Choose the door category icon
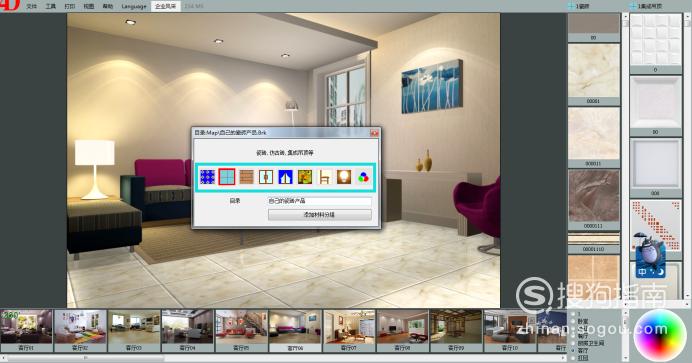This screenshot has width=692, height=363. pyautogui.click(x=266, y=177)
